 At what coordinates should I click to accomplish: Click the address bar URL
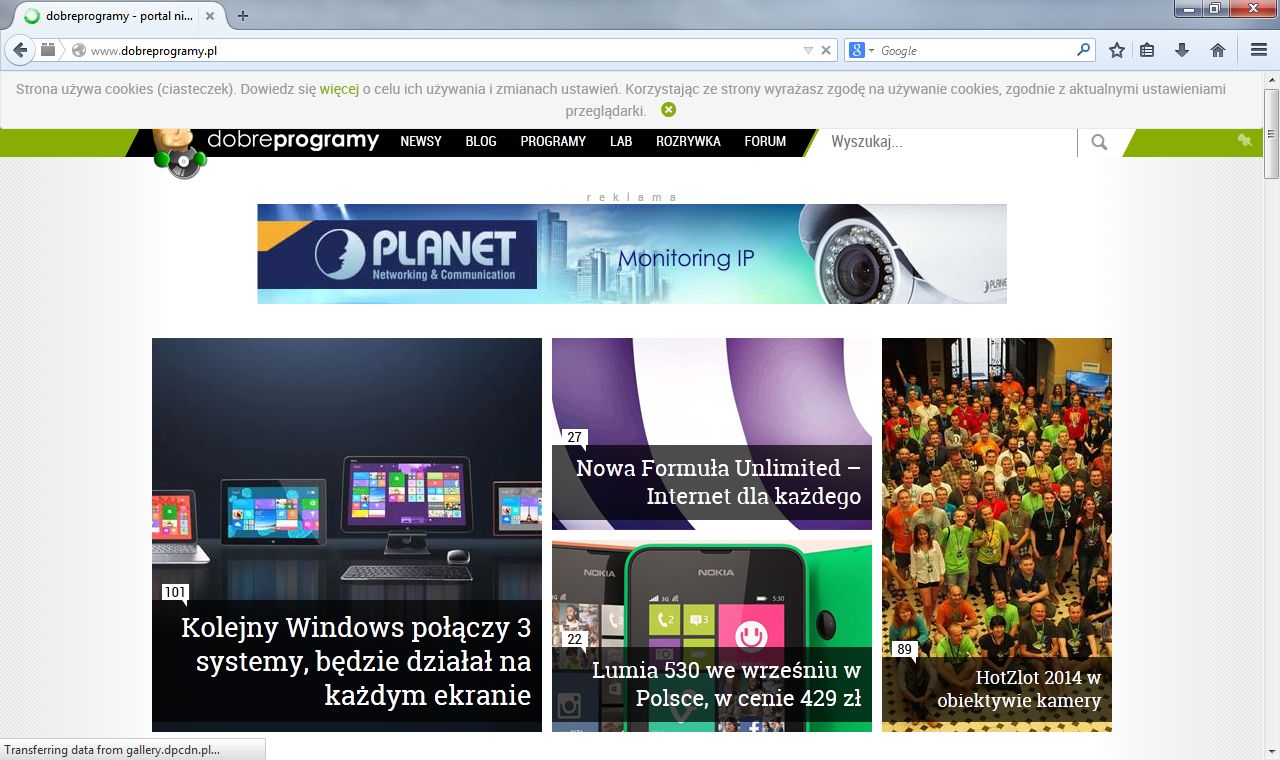pyautogui.click(x=154, y=51)
